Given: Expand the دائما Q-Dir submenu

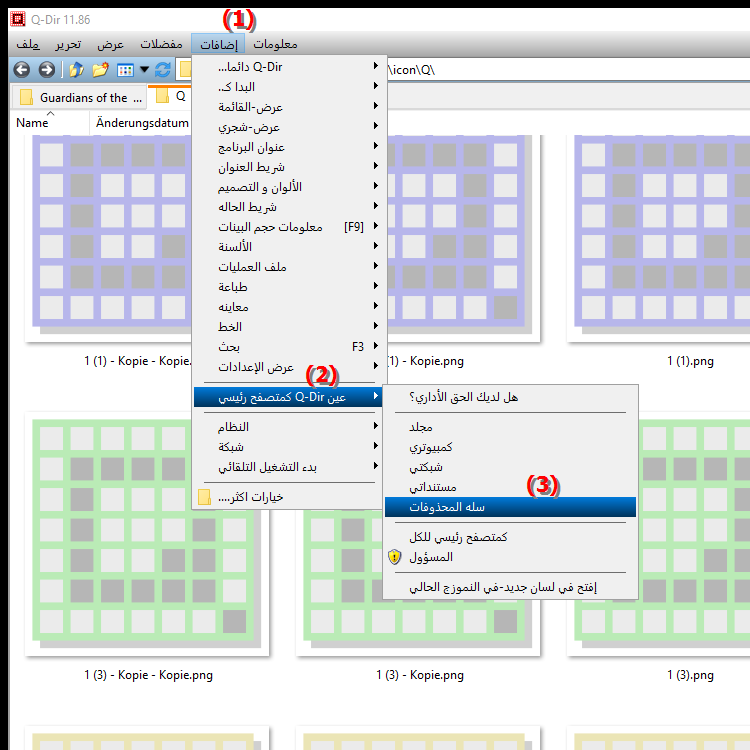Looking at the screenshot, I should 289,66.
